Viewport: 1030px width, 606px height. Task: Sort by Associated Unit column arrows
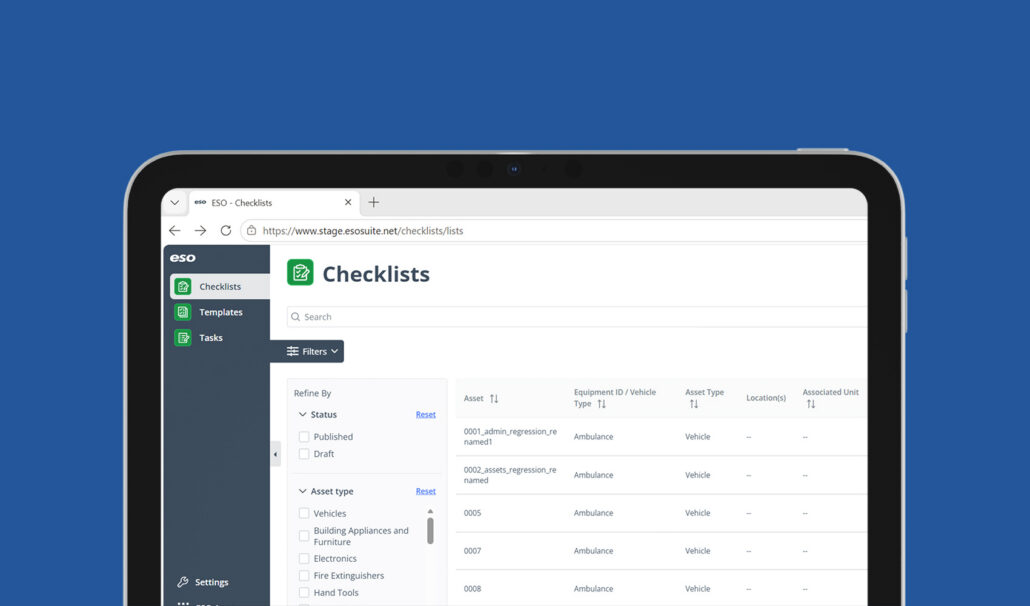[x=811, y=404]
